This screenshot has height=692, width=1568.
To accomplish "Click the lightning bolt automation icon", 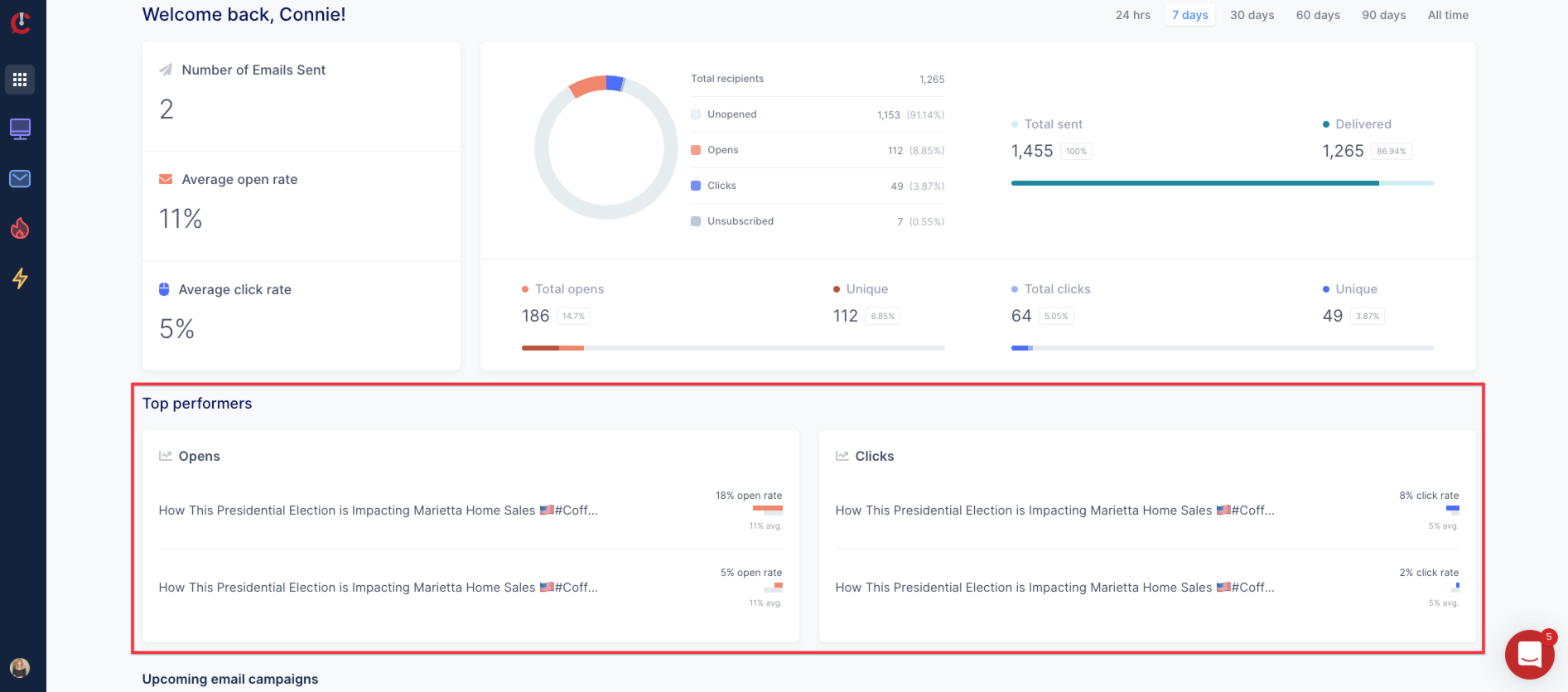I will pyautogui.click(x=20, y=278).
